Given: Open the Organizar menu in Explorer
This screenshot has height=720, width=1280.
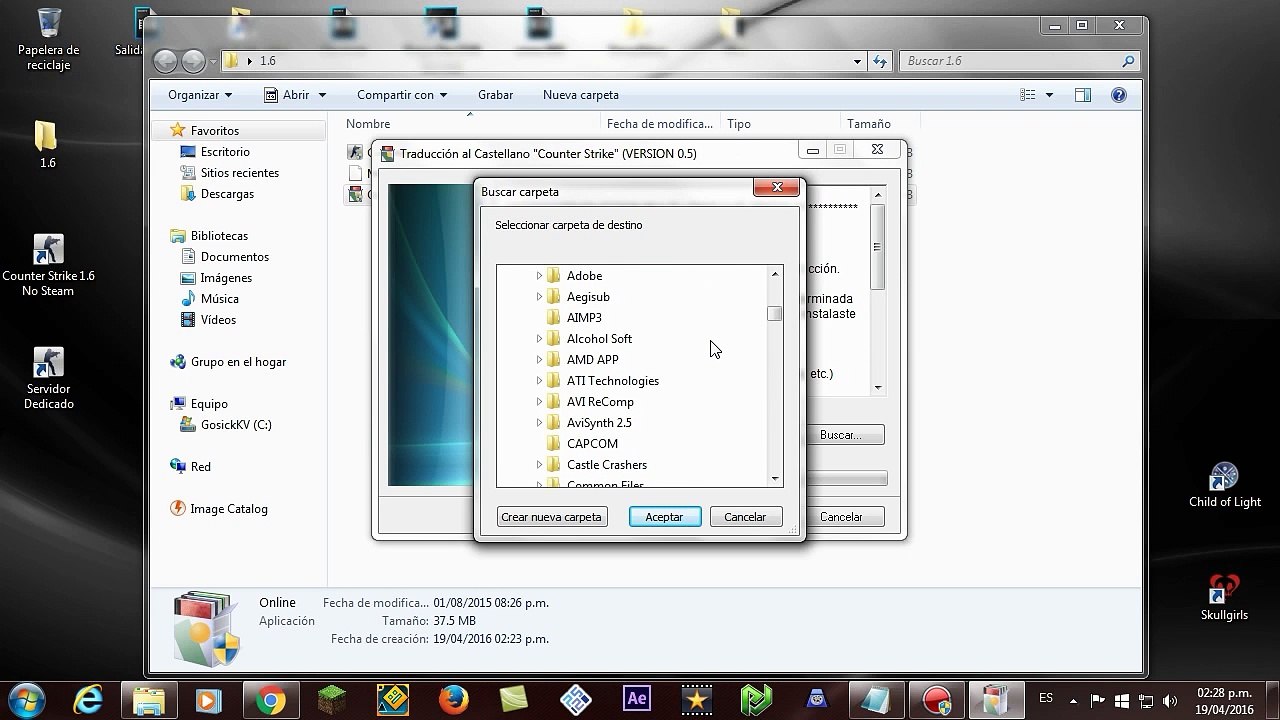Looking at the screenshot, I should click(x=200, y=95).
